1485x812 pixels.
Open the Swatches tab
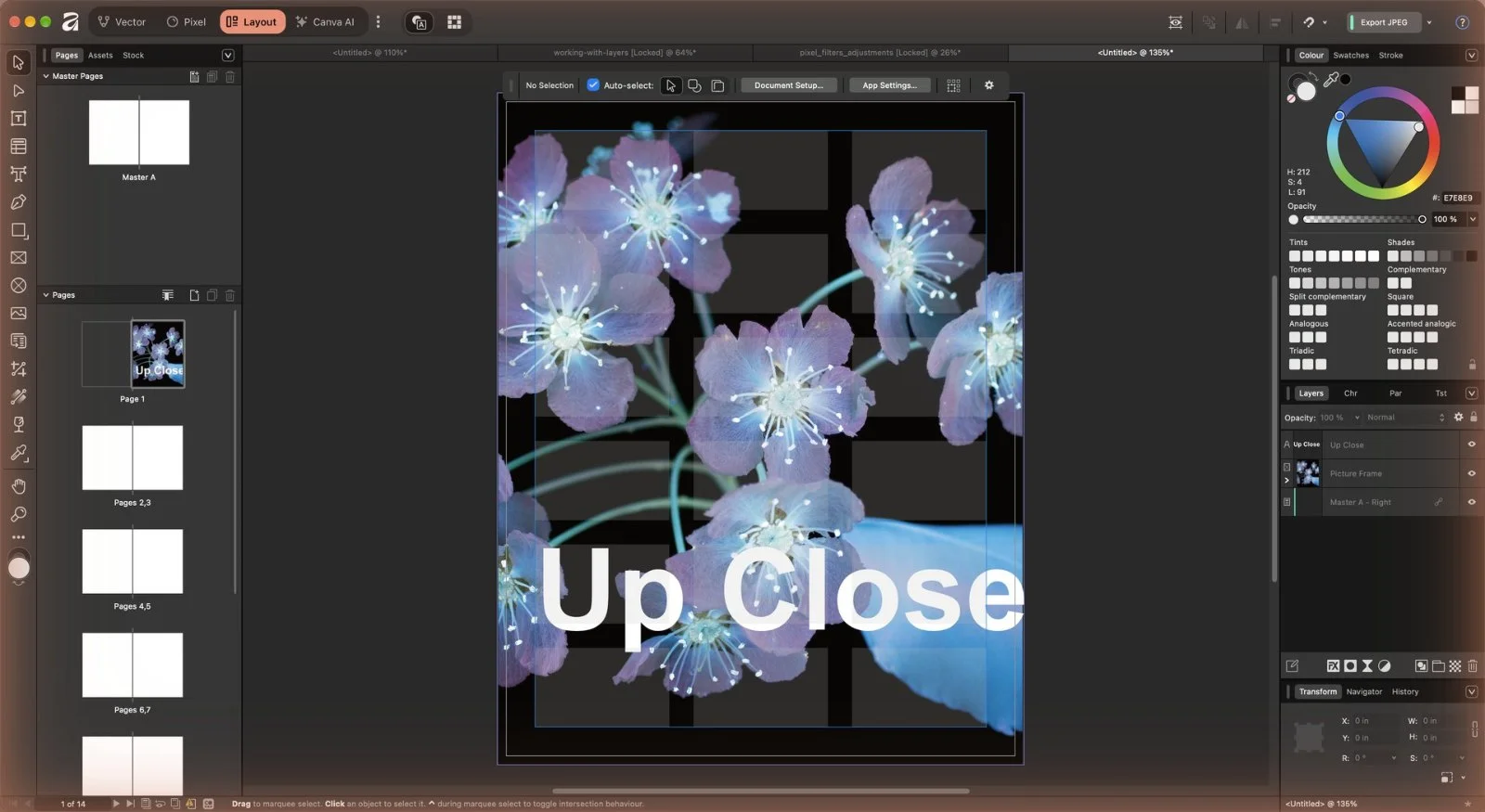pyautogui.click(x=1350, y=56)
